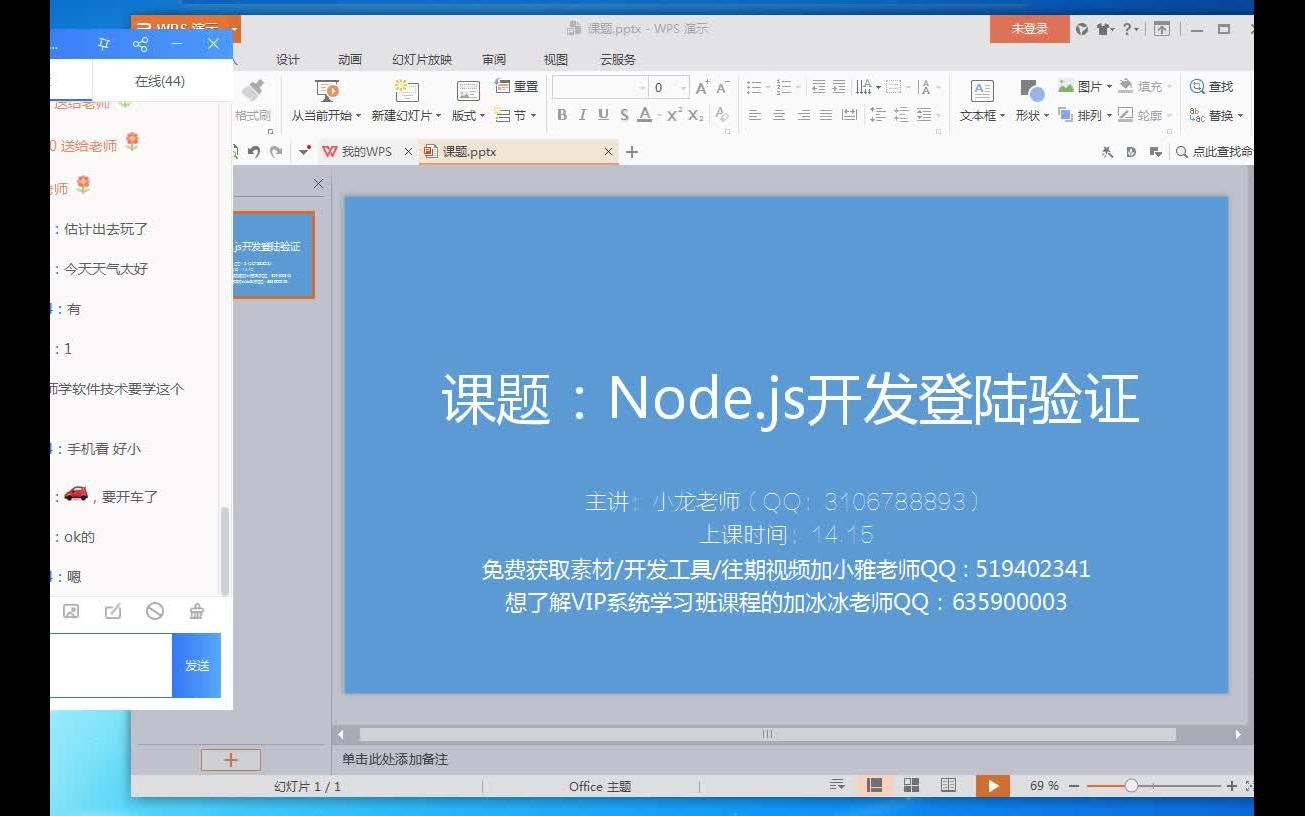The image size is (1305, 816).
Task: Toggle underline formatting
Action: pyautogui.click(x=603, y=115)
